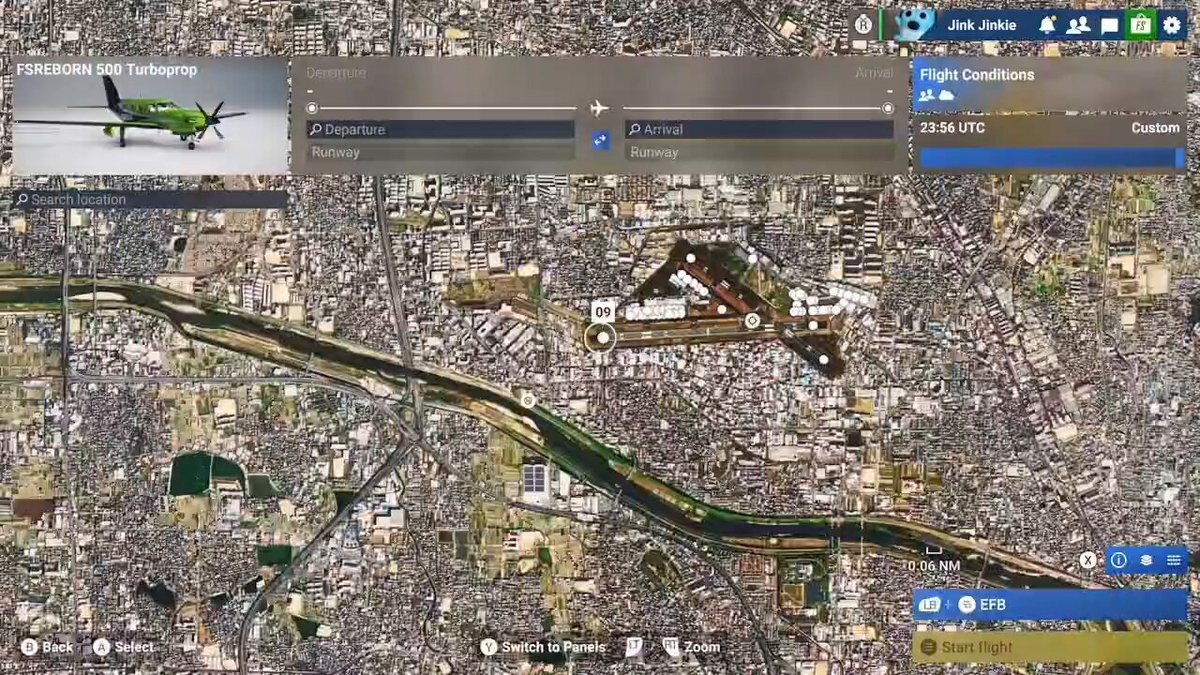
Task: Select the runway center waypoint marker
Action: tap(752, 321)
